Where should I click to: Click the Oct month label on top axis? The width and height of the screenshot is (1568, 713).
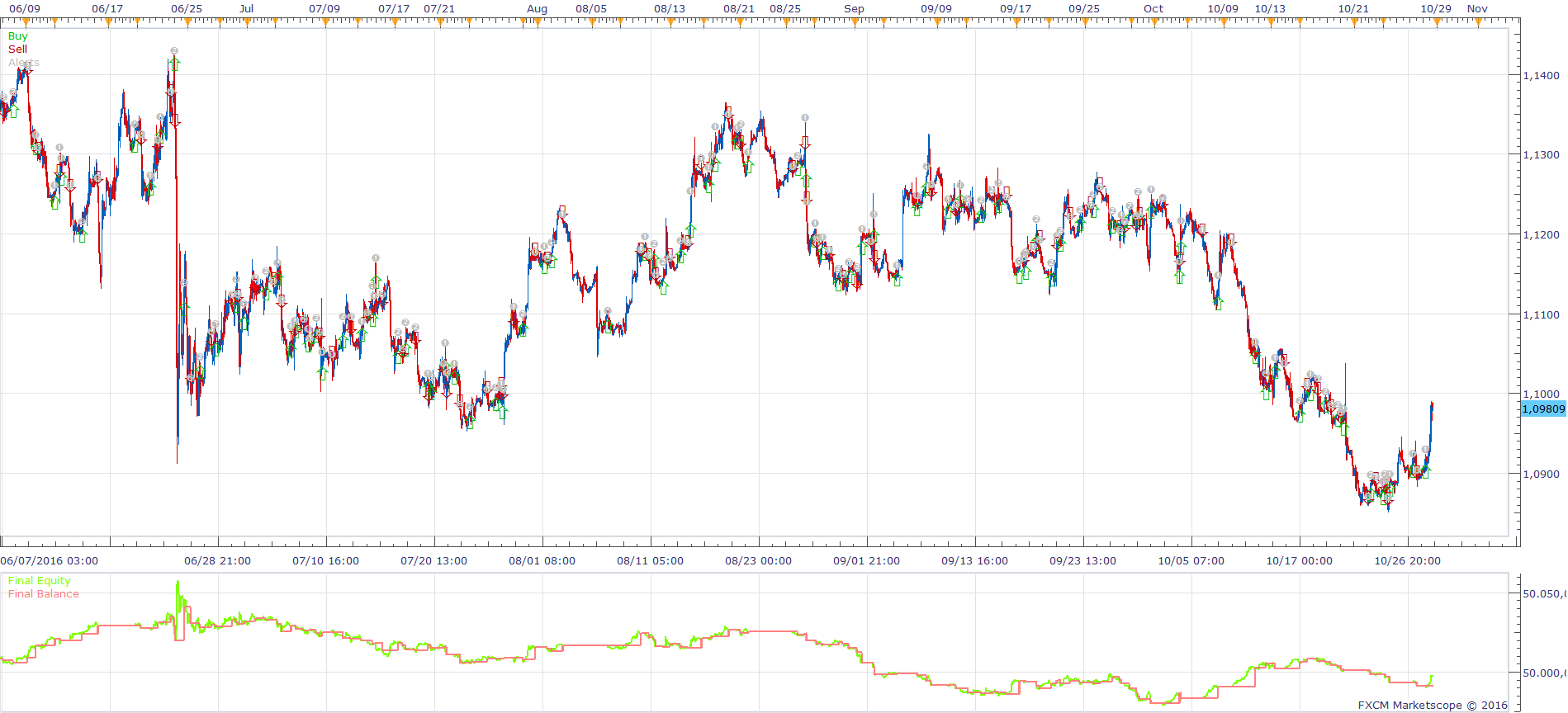1153,9
